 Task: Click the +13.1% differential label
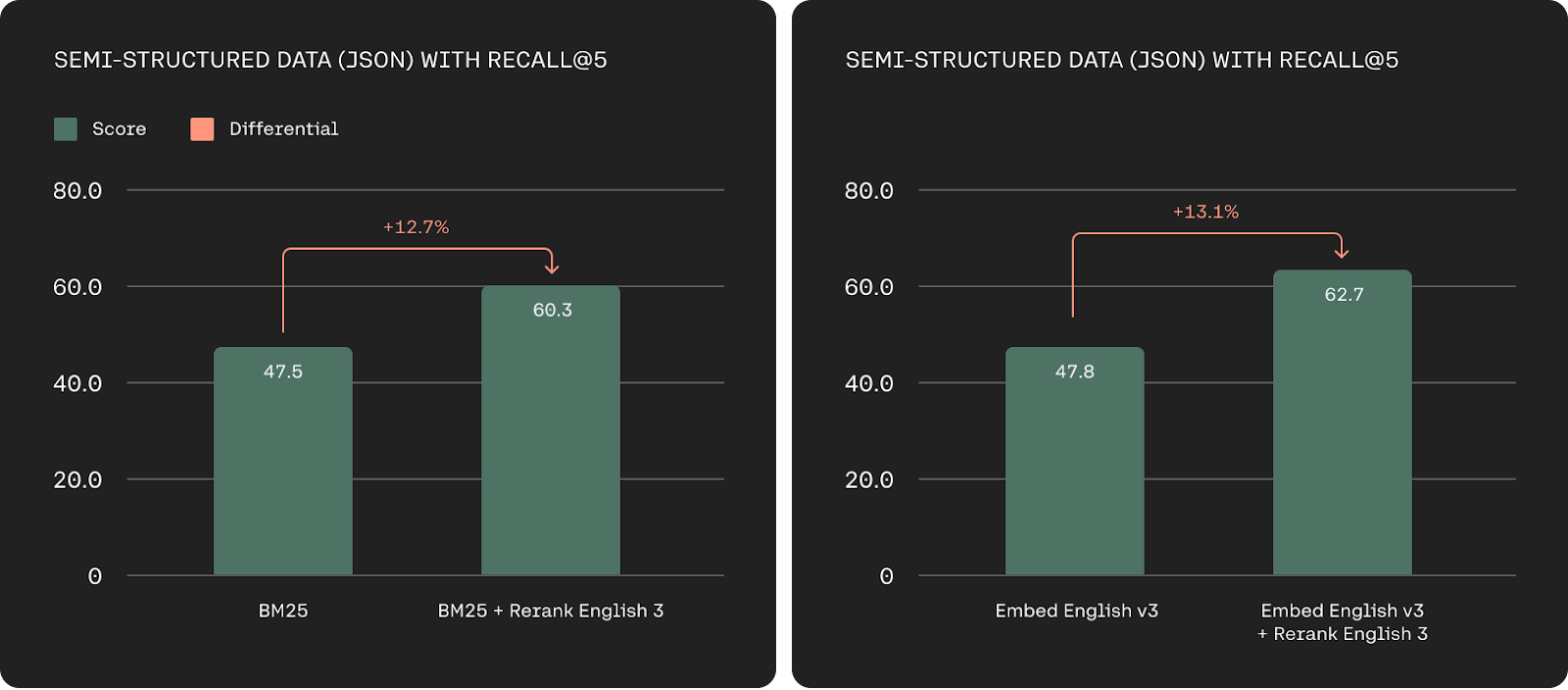pos(1205,212)
